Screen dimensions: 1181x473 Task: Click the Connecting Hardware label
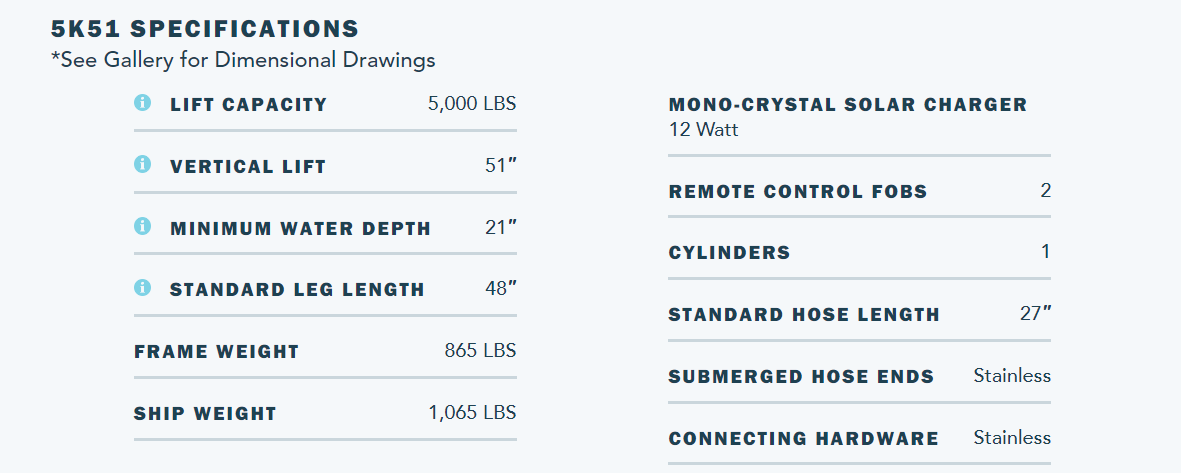(x=803, y=439)
